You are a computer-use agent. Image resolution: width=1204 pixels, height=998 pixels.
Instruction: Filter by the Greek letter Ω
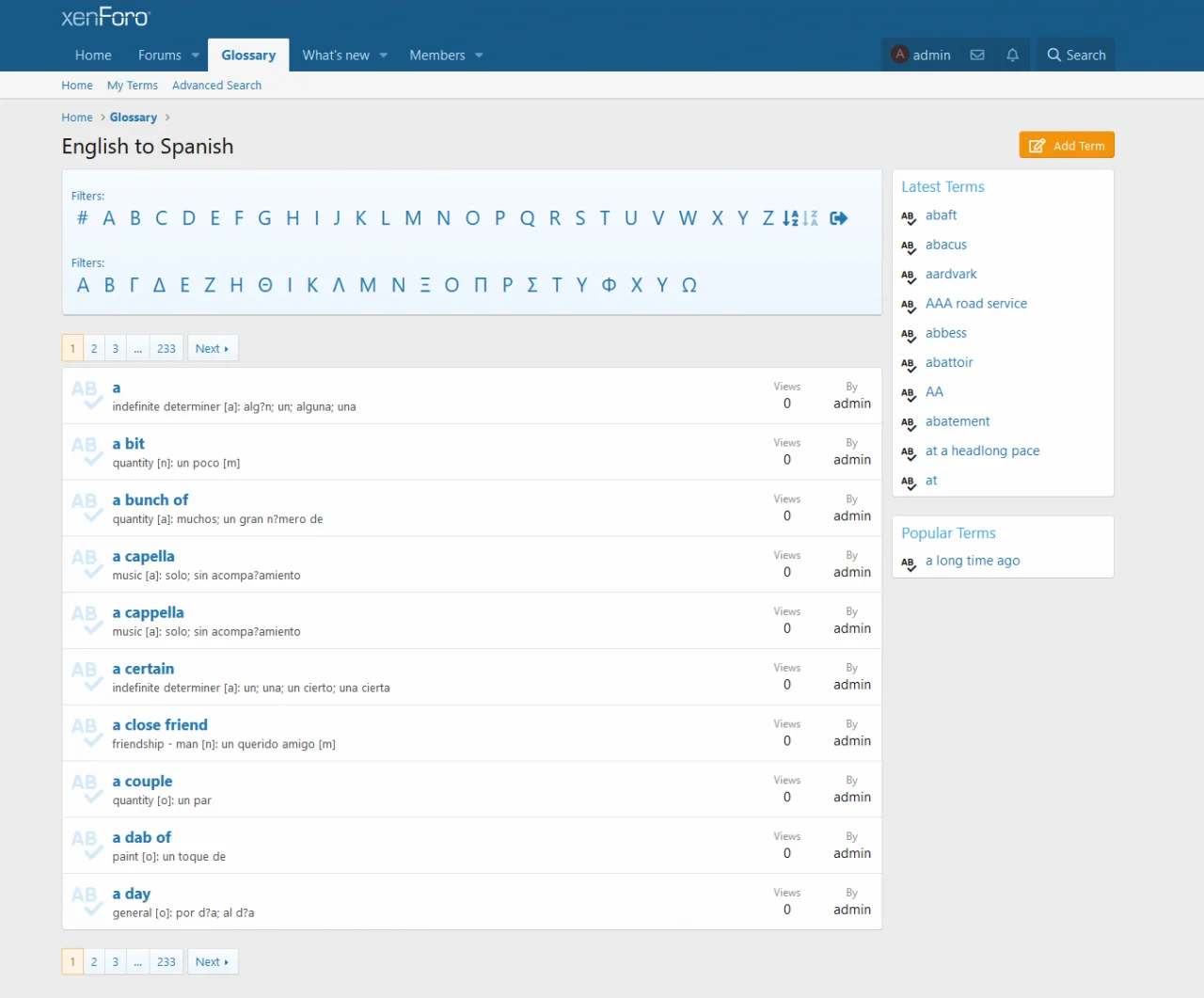[689, 285]
